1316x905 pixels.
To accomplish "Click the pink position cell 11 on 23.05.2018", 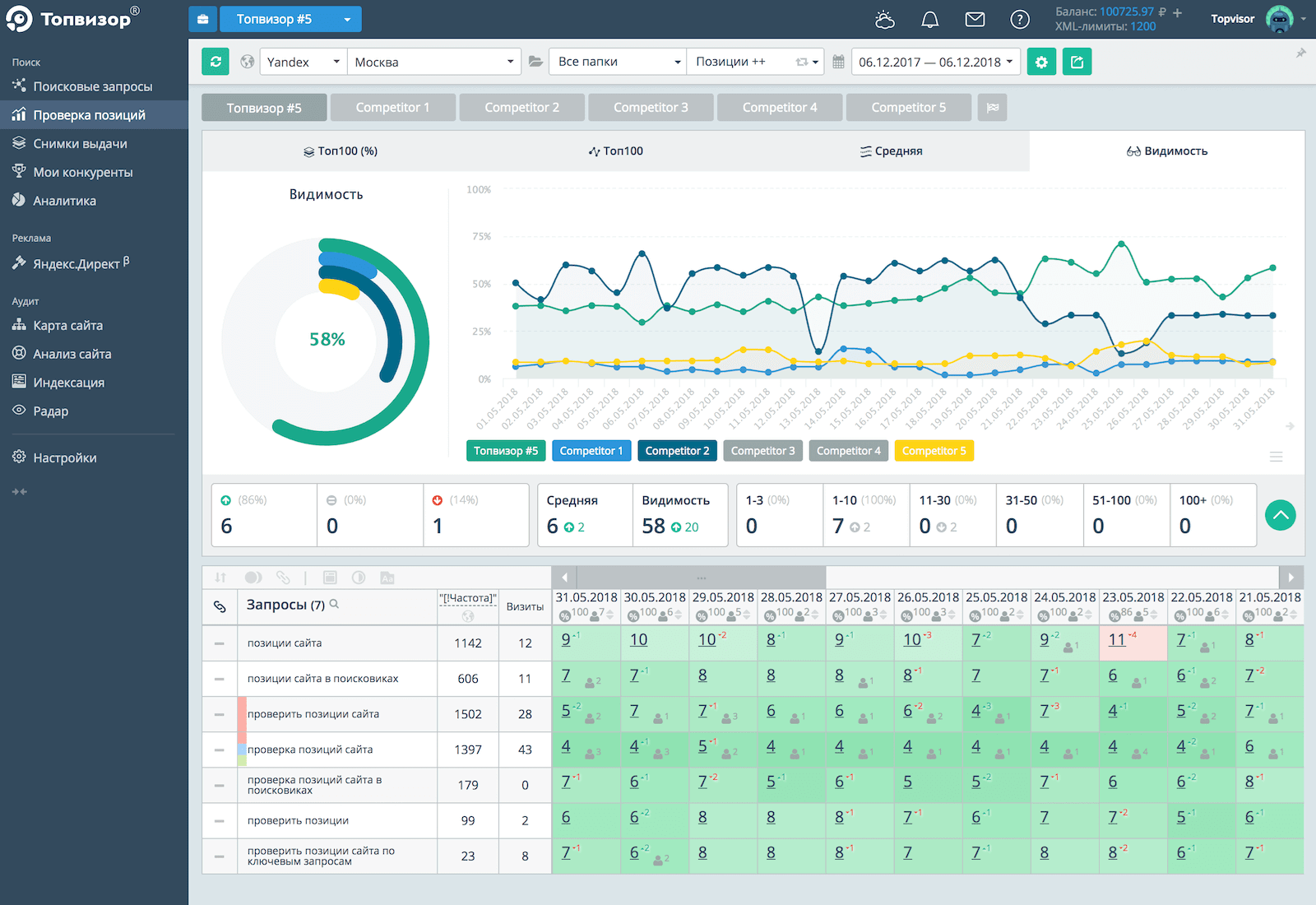I will click(1133, 643).
